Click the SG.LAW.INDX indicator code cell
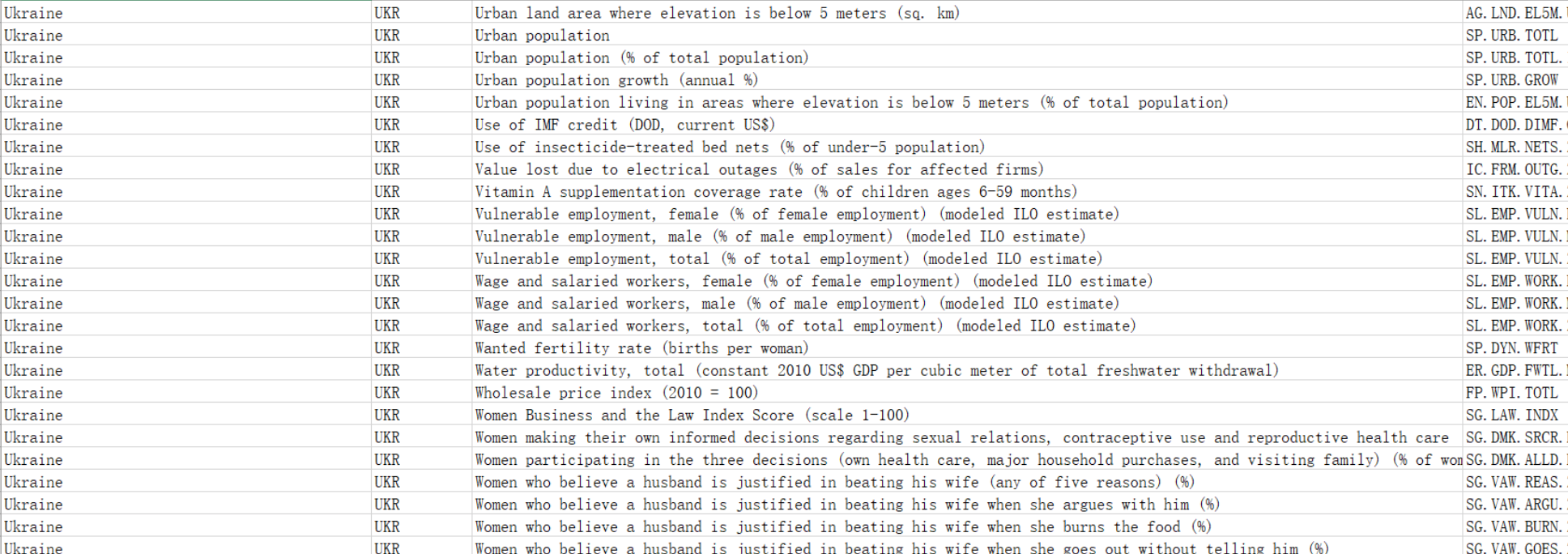This screenshot has height=554, width=1568. [x=1511, y=415]
